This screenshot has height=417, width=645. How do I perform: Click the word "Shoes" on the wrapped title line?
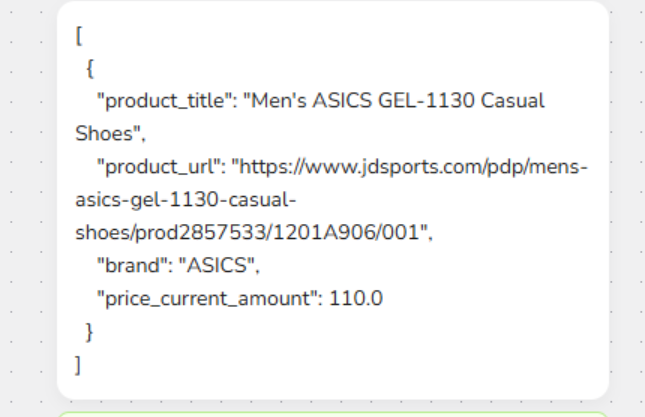102,133
